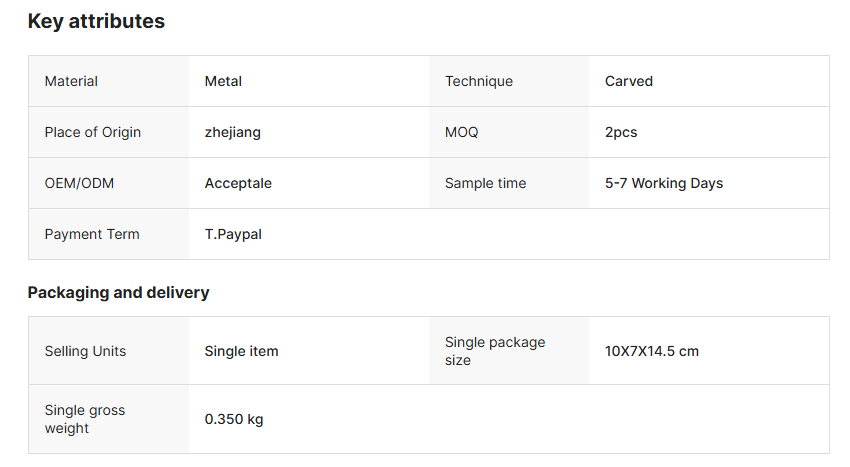Click the Carved technique value

pos(629,81)
